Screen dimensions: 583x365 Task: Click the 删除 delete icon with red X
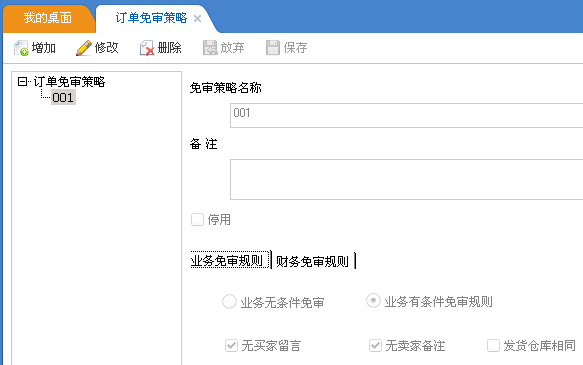[x=147, y=48]
